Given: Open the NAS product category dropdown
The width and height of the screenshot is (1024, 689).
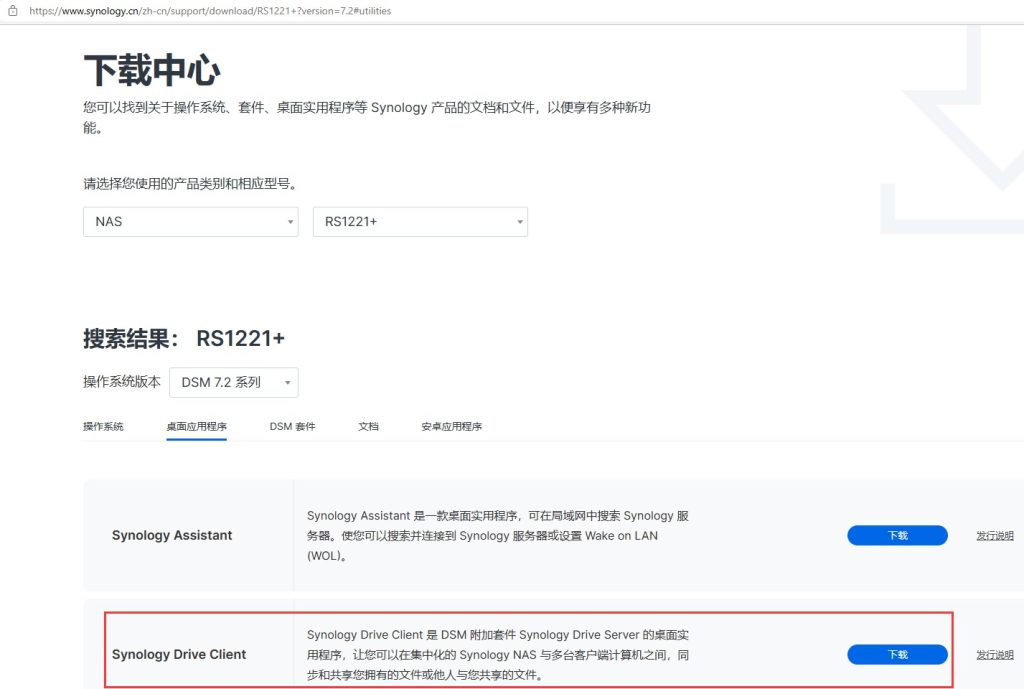Looking at the screenshot, I should point(191,222).
